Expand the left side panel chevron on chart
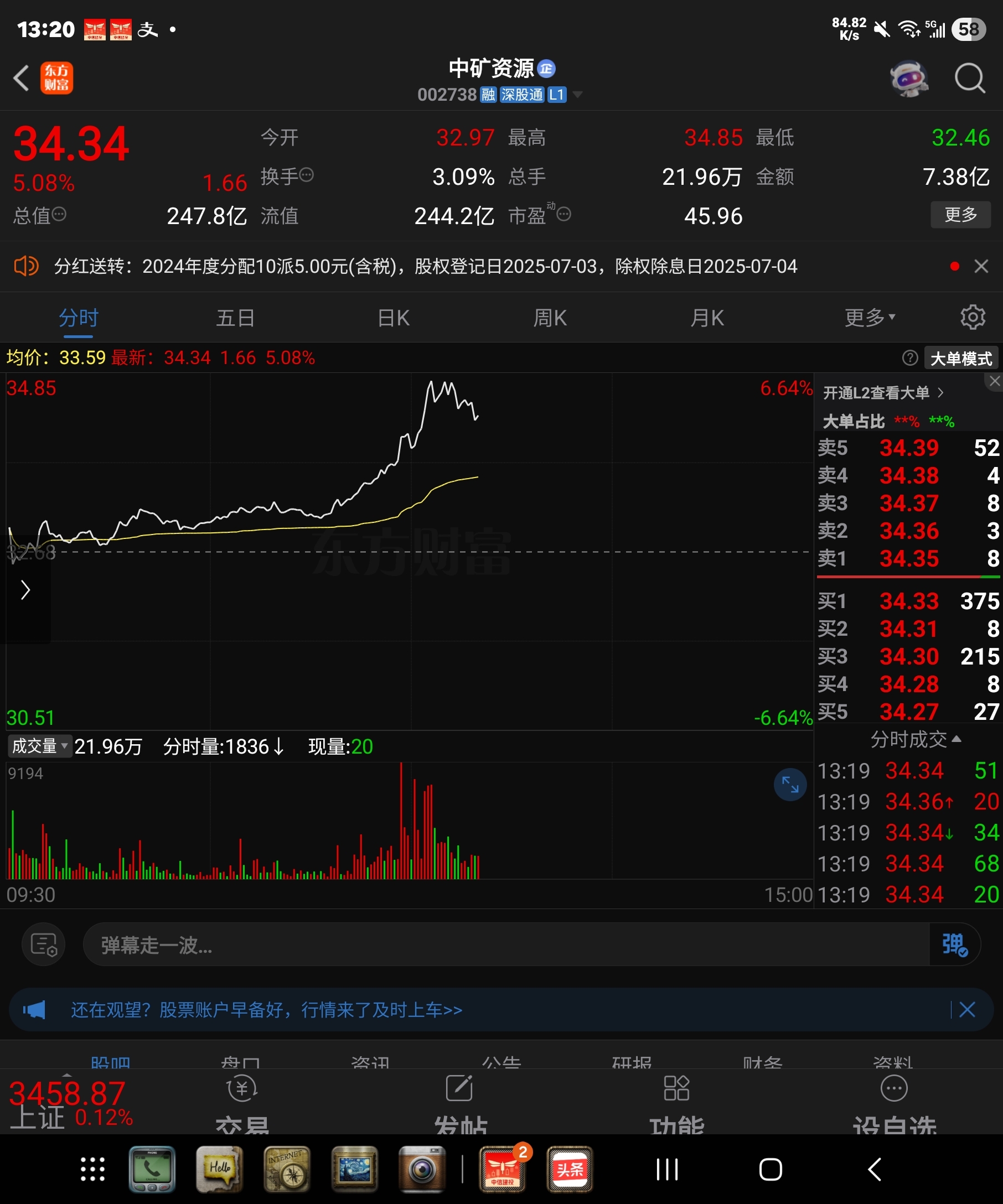Image resolution: width=1003 pixels, height=1204 pixels. click(25, 590)
